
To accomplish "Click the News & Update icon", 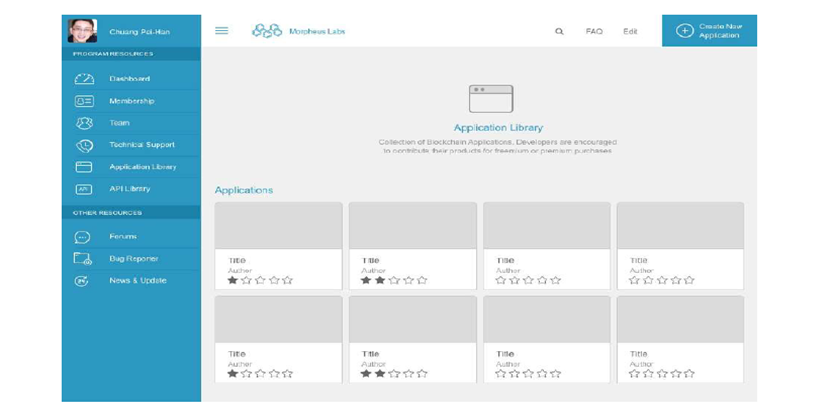I will pyautogui.click(x=81, y=281).
